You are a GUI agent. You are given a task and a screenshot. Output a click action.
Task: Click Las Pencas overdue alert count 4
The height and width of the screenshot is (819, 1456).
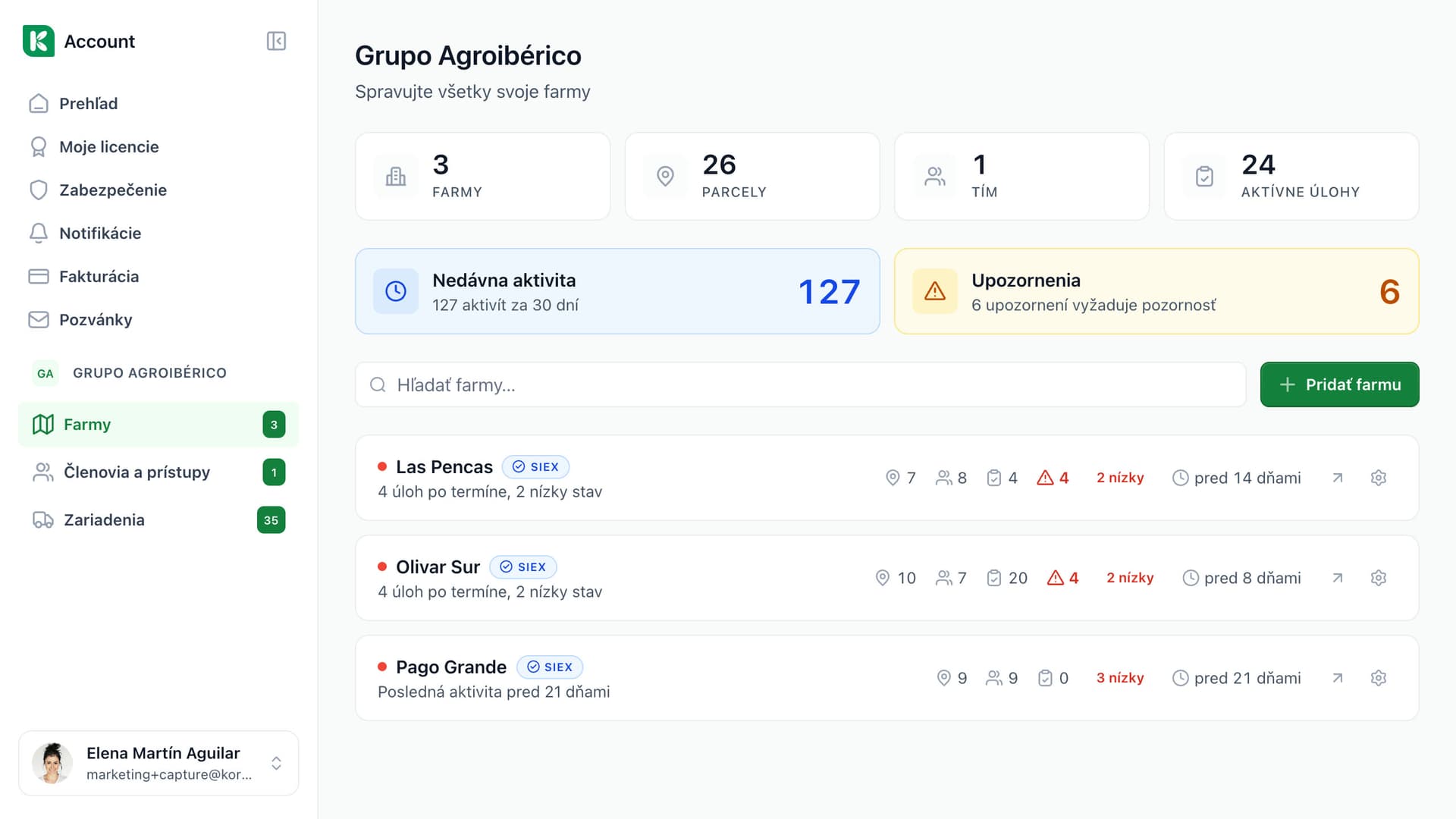click(1053, 478)
